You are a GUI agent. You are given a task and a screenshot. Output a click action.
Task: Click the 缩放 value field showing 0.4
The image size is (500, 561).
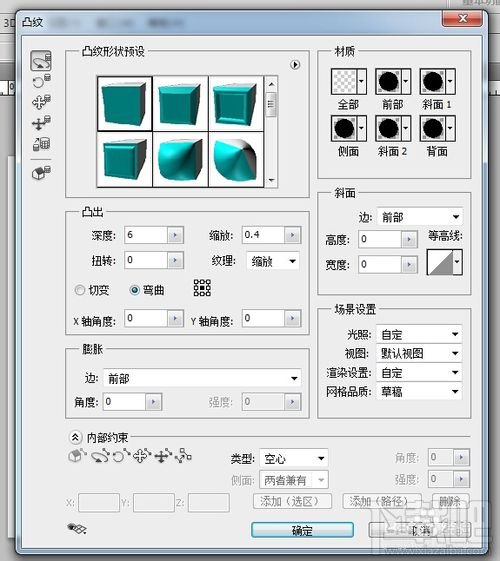click(x=263, y=235)
